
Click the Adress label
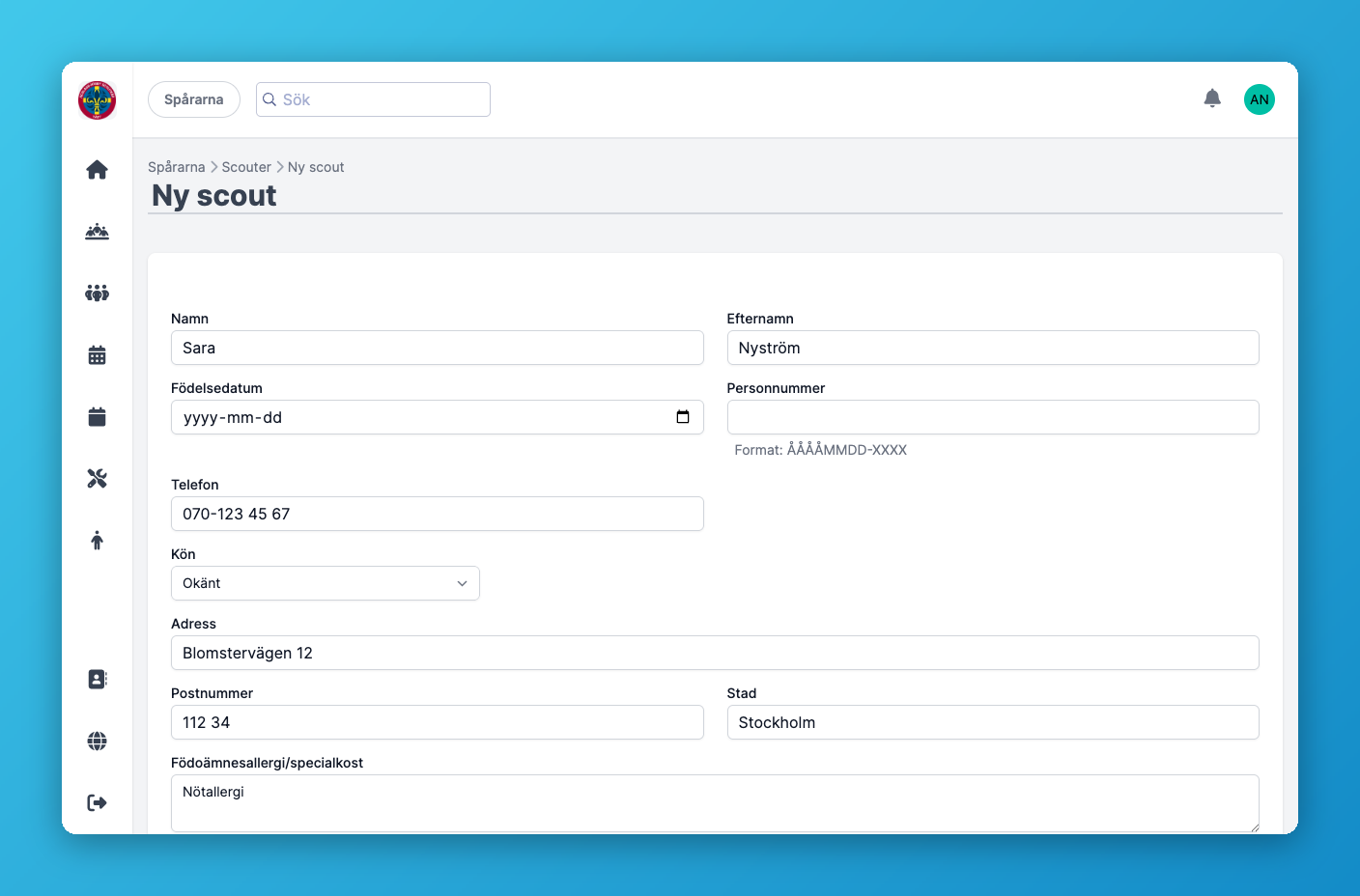pos(194,624)
